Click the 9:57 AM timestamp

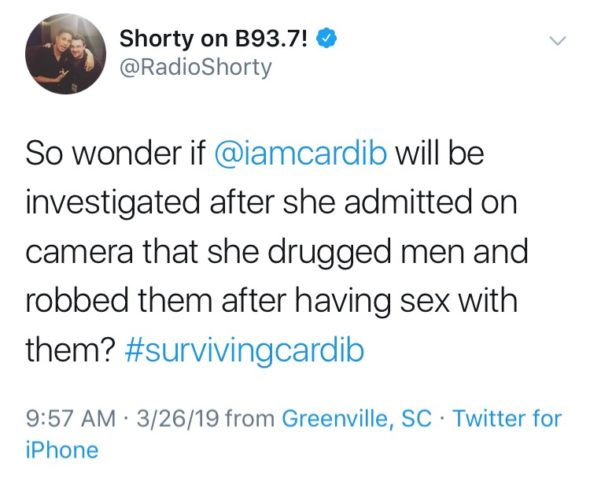(x=71, y=419)
